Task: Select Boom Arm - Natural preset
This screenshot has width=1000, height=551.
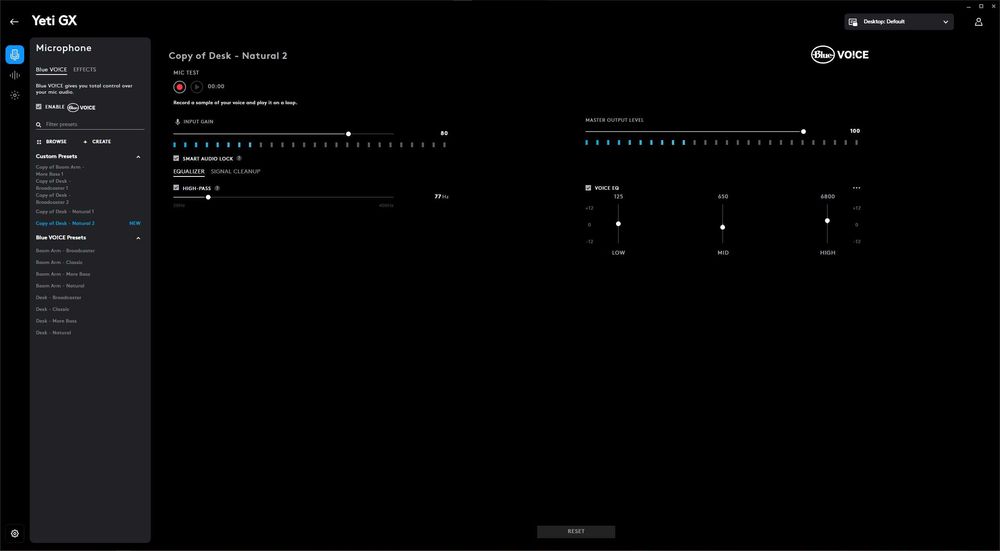Action: coord(60,286)
